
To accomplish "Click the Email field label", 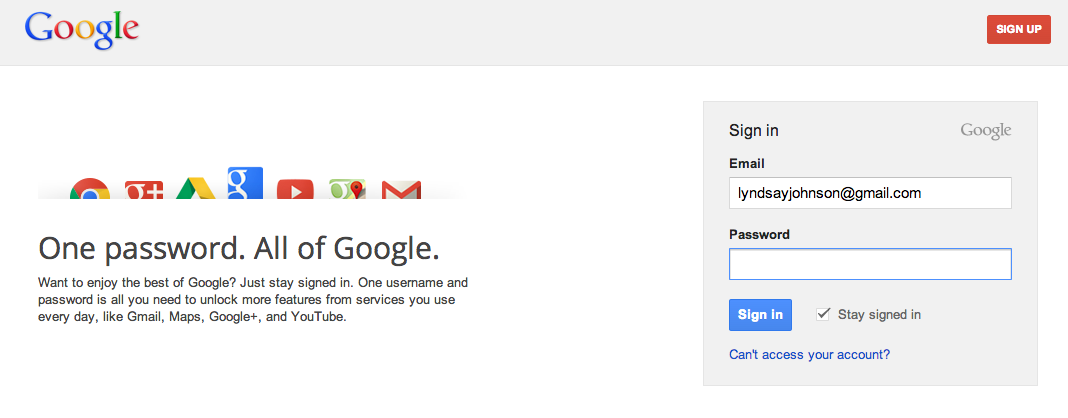I will coord(746,163).
